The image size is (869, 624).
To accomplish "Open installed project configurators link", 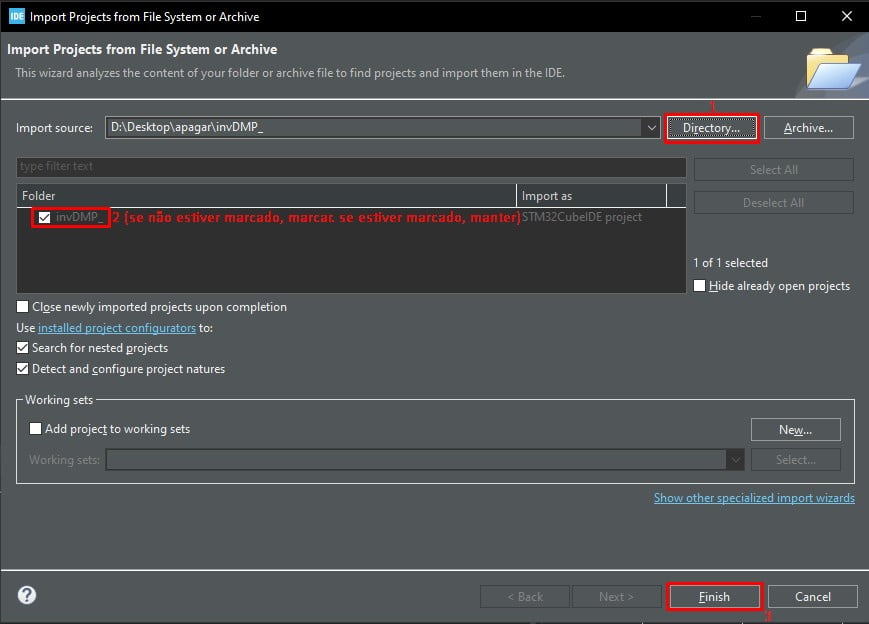I will click(117, 328).
